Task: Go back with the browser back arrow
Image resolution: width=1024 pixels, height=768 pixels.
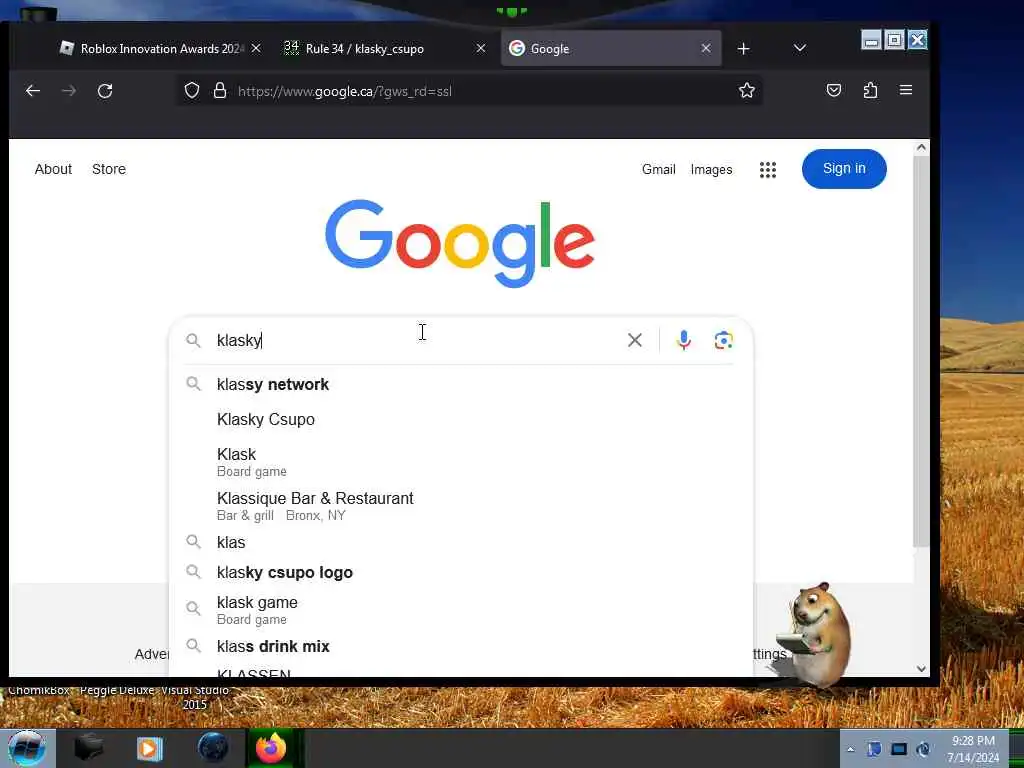Action: [33, 91]
